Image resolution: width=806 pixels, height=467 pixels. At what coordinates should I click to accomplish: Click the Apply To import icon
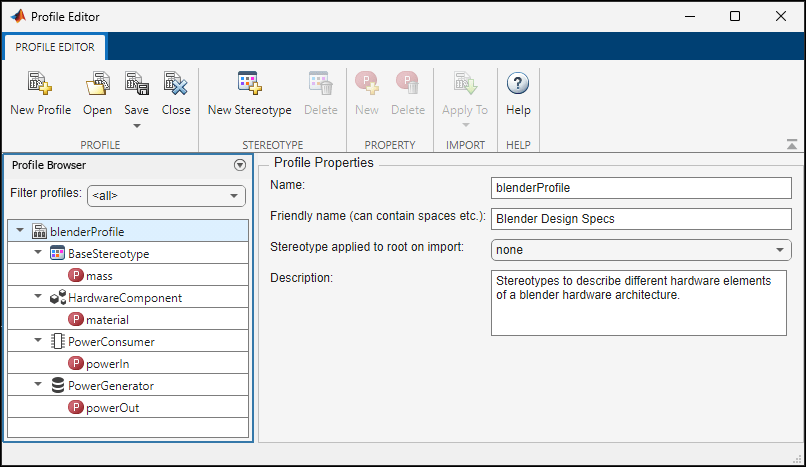pyautogui.click(x=465, y=83)
